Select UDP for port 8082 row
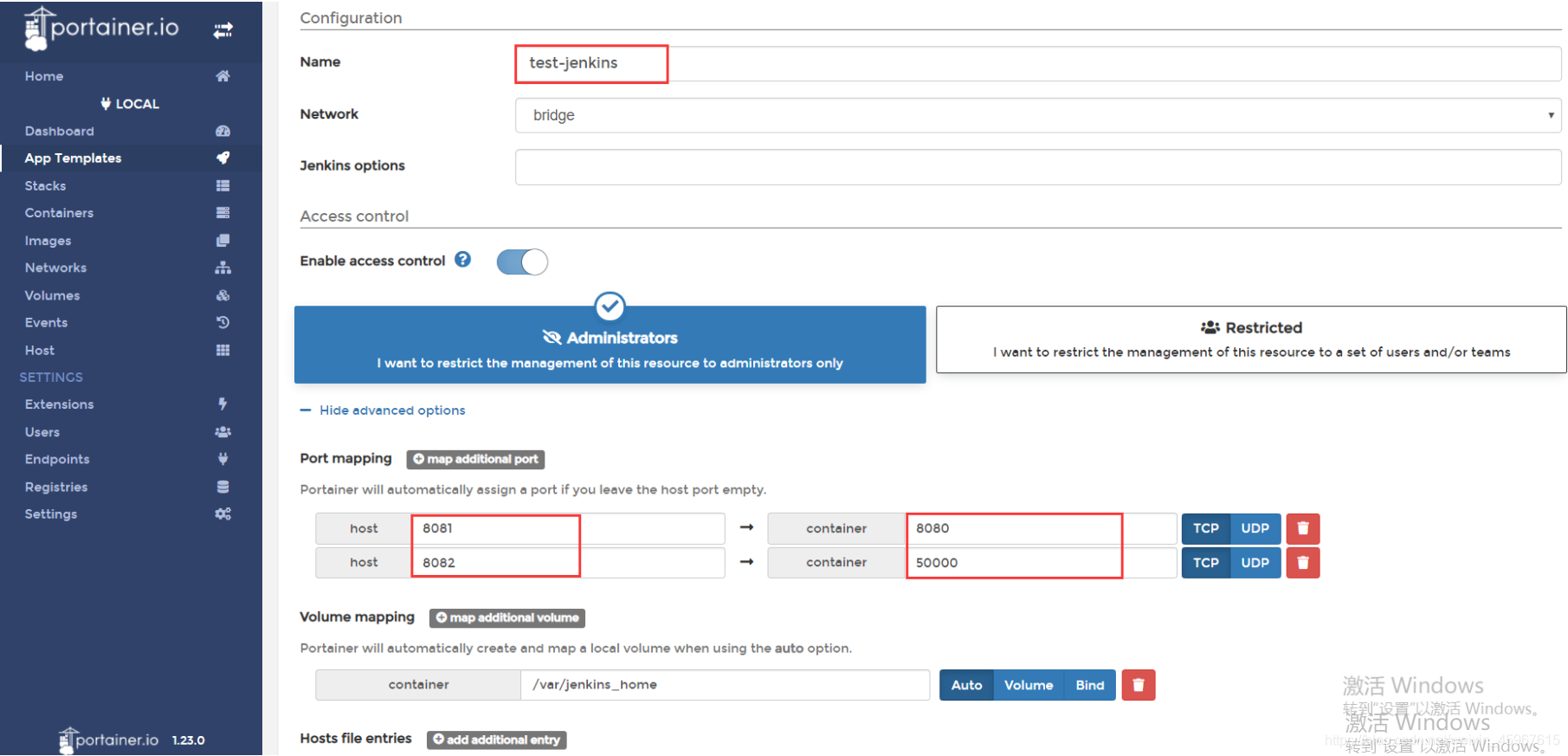The image size is (1568, 756). 1255,563
